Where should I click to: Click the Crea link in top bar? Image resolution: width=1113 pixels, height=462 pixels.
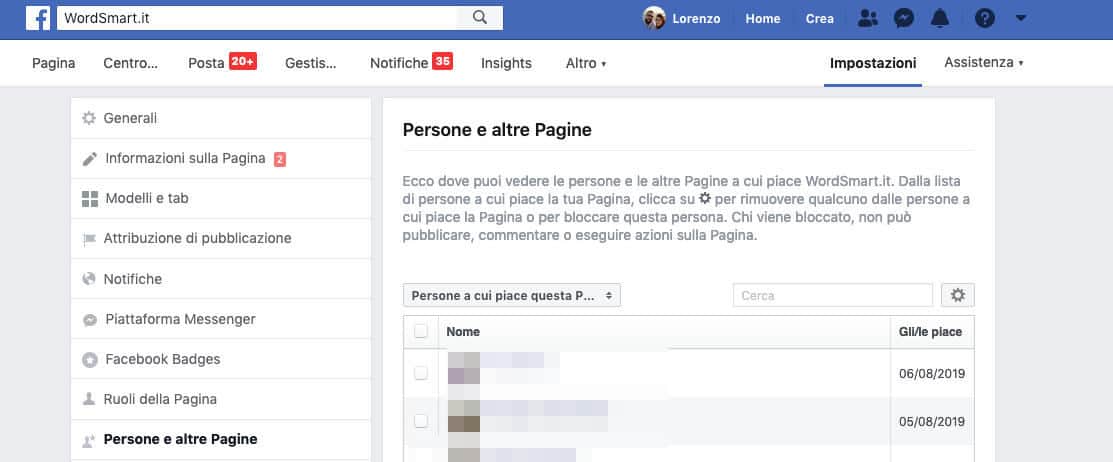[x=819, y=18]
